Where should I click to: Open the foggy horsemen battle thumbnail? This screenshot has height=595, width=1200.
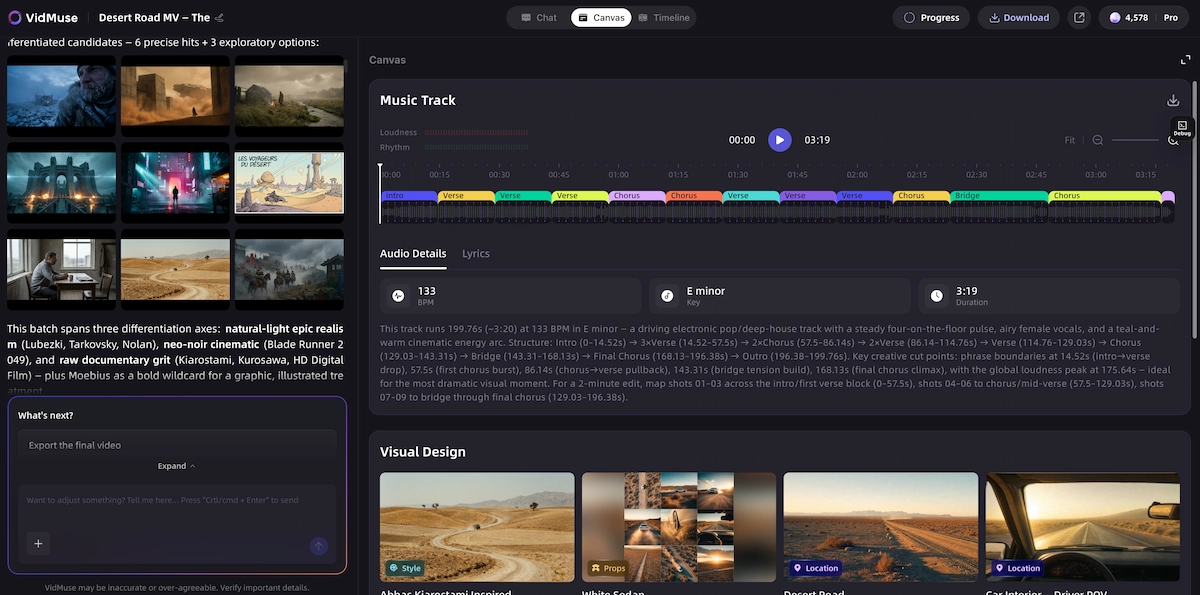(x=289, y=270)
